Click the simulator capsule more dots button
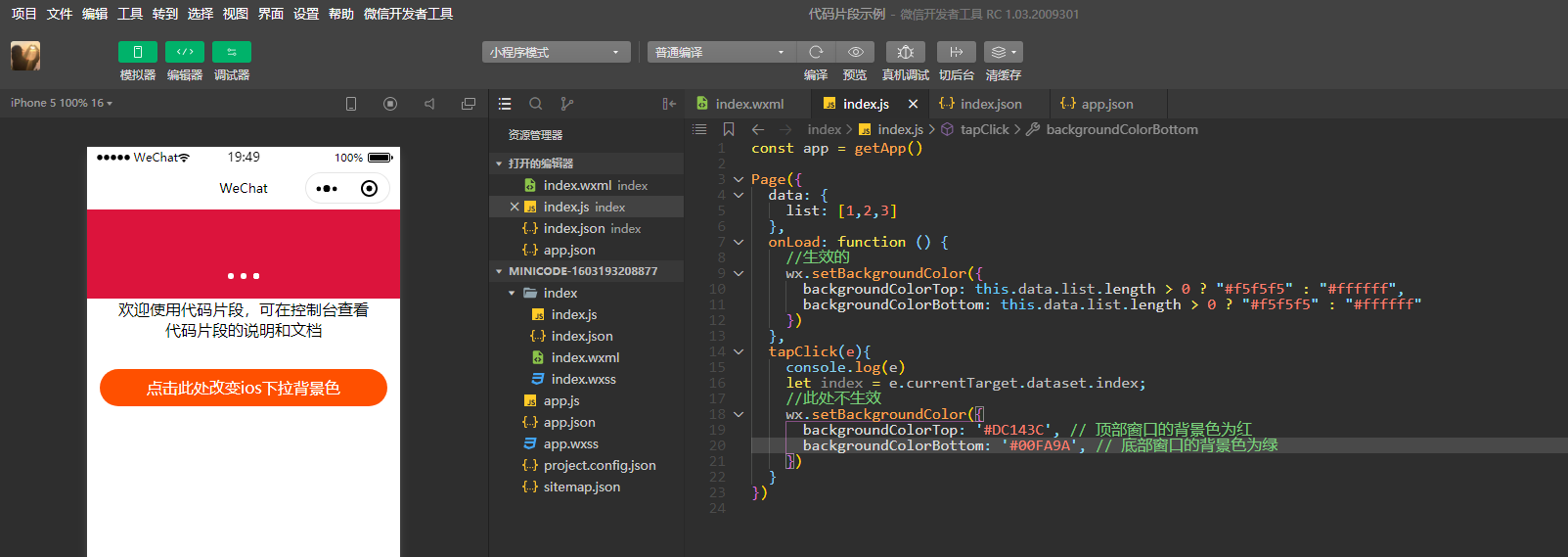The width and height of the screenshot is (1568, 557). click(x=327, y=188)
